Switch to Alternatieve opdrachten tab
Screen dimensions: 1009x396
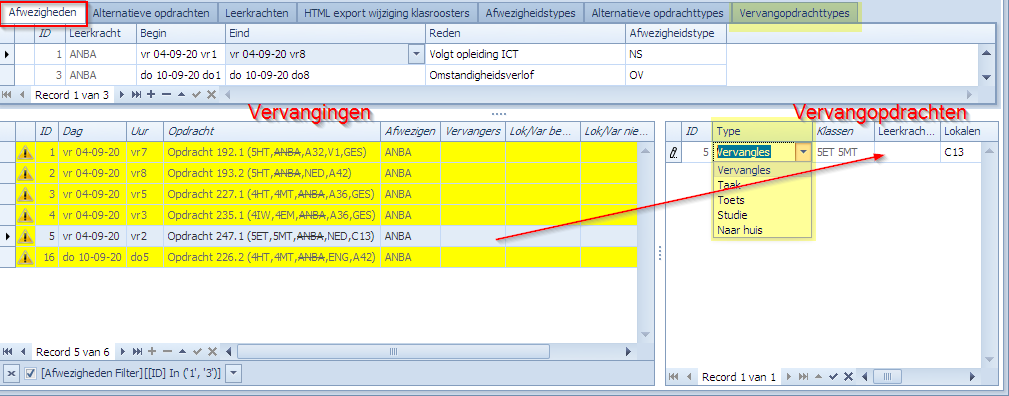pyautogui.click(x=151, y=13)
